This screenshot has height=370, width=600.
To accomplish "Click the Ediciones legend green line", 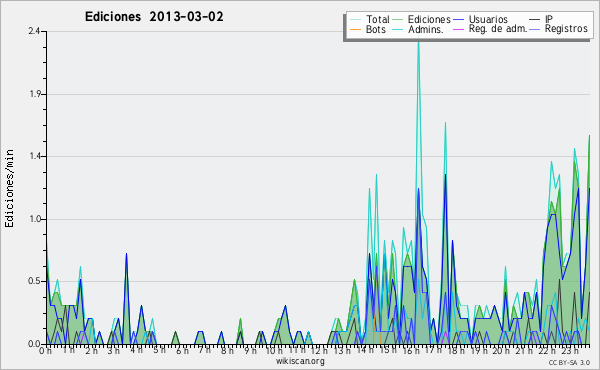I will tap(398, 20).
